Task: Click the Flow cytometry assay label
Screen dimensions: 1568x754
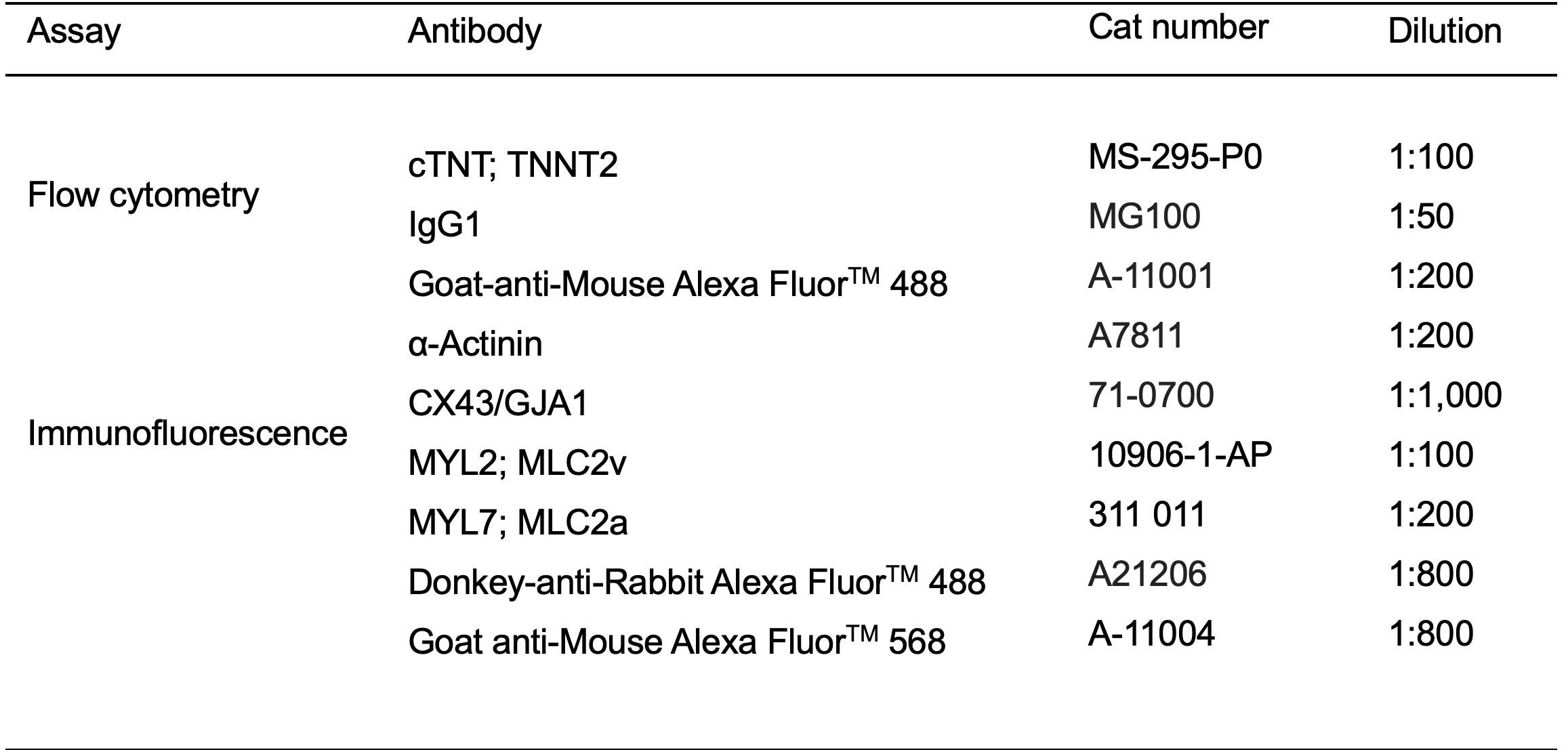Action: (x=143, y=196)
